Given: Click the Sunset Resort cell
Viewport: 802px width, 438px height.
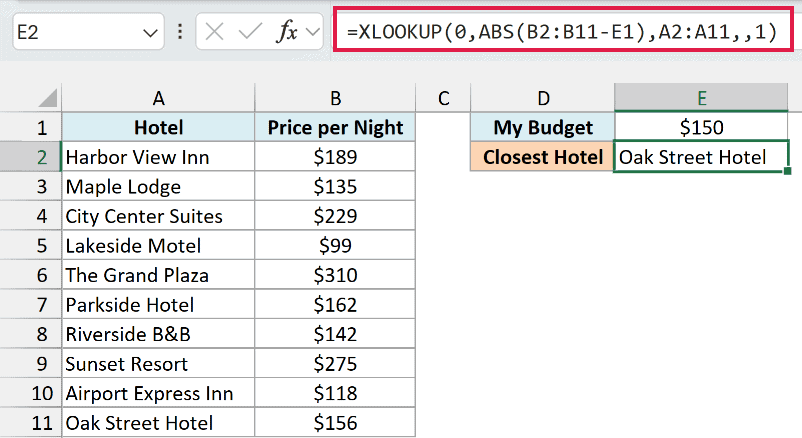Looking at the screenshot, I should click(x=159, y=364).
